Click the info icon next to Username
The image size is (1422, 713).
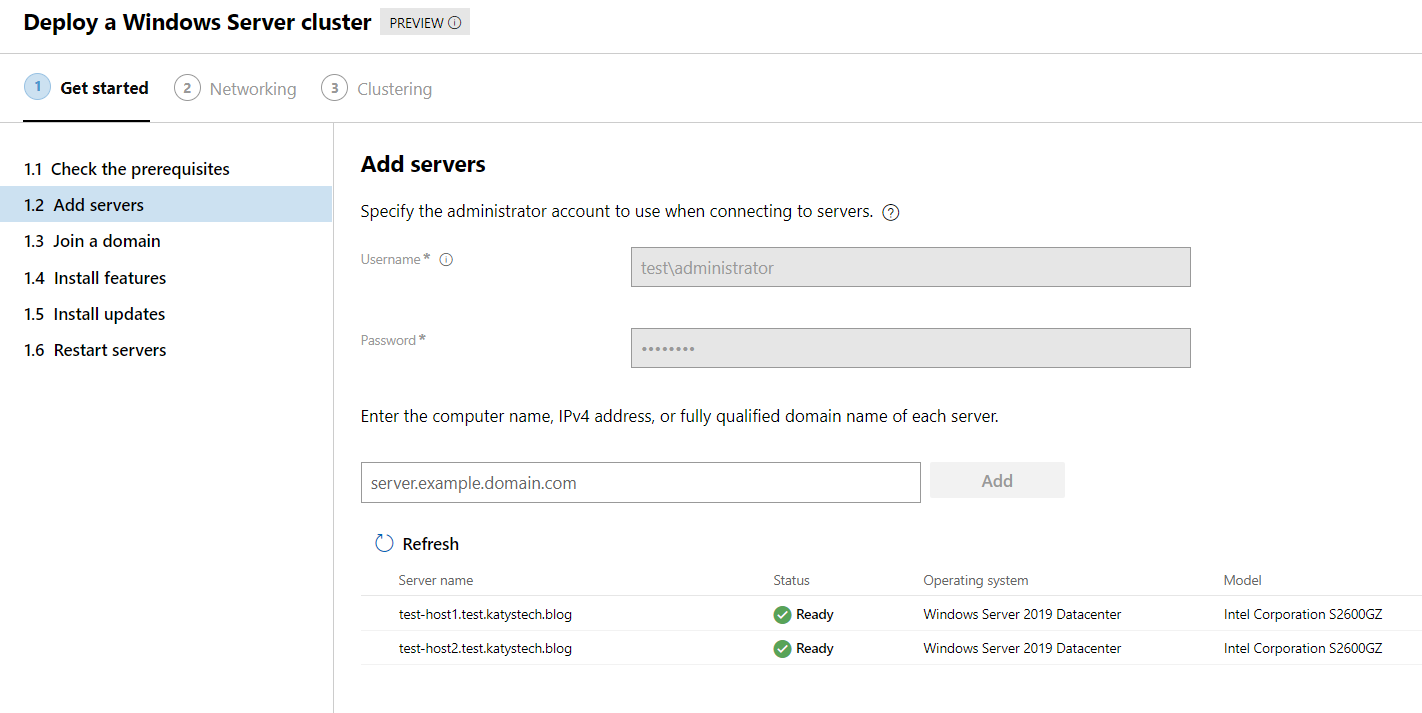click(x=446, y=260)
